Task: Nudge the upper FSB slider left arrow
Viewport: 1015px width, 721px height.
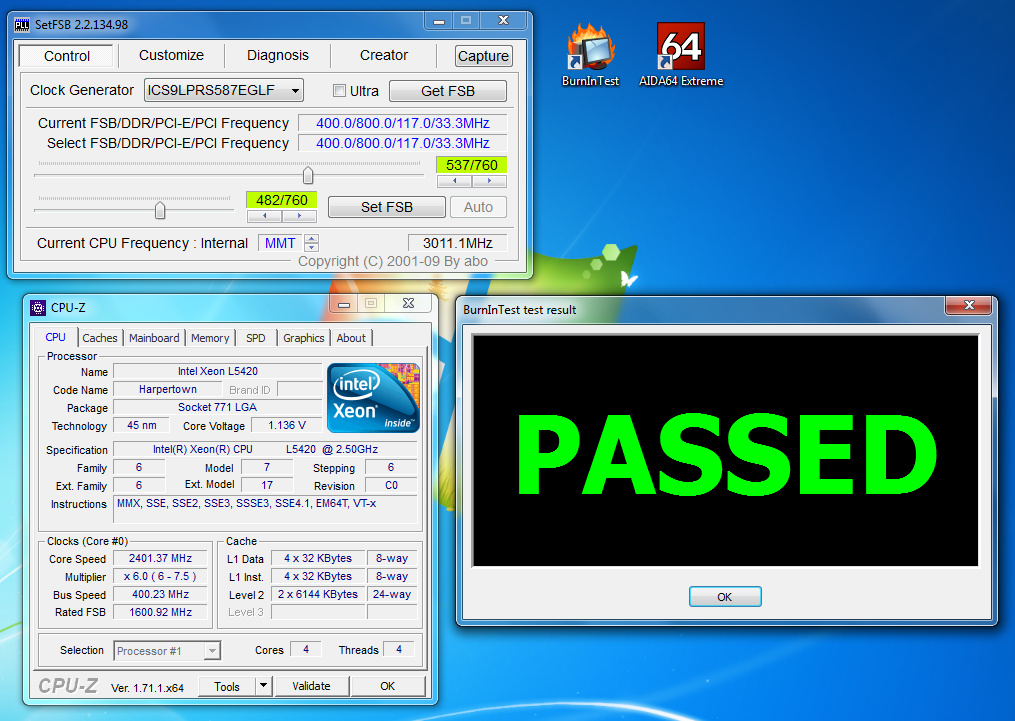Action: coord(454,181)
